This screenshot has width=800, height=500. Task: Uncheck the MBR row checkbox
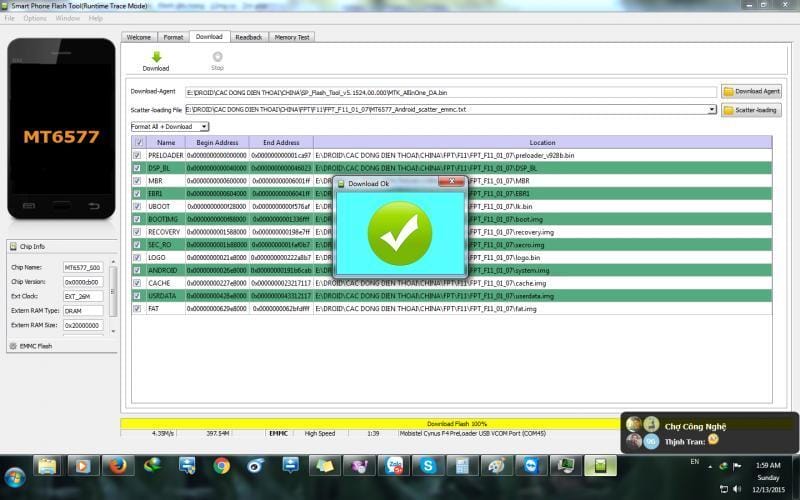(x=137, y=181)
